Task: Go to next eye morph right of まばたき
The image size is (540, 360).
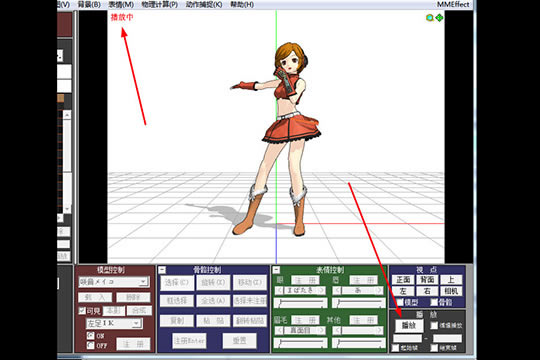Action: click(321, 290)
